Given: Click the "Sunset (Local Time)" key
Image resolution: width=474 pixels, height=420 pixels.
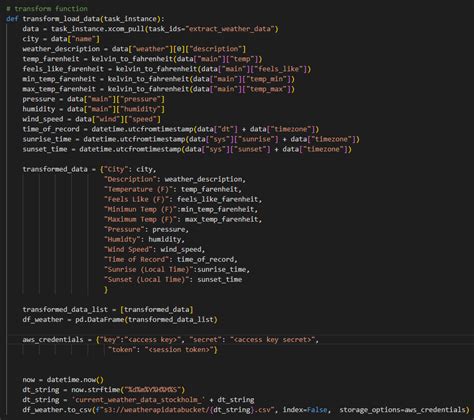Looking at the screenshot, I should click(146, 279).
